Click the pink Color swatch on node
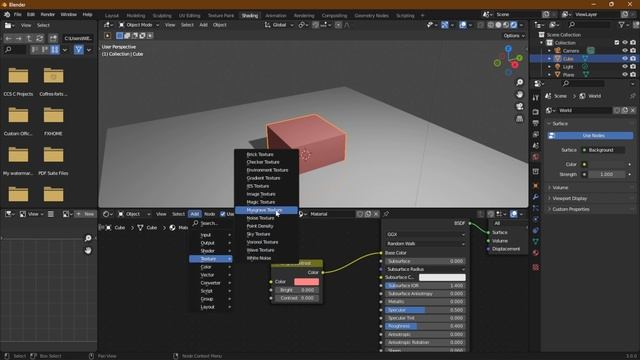 tap(307, 282)
